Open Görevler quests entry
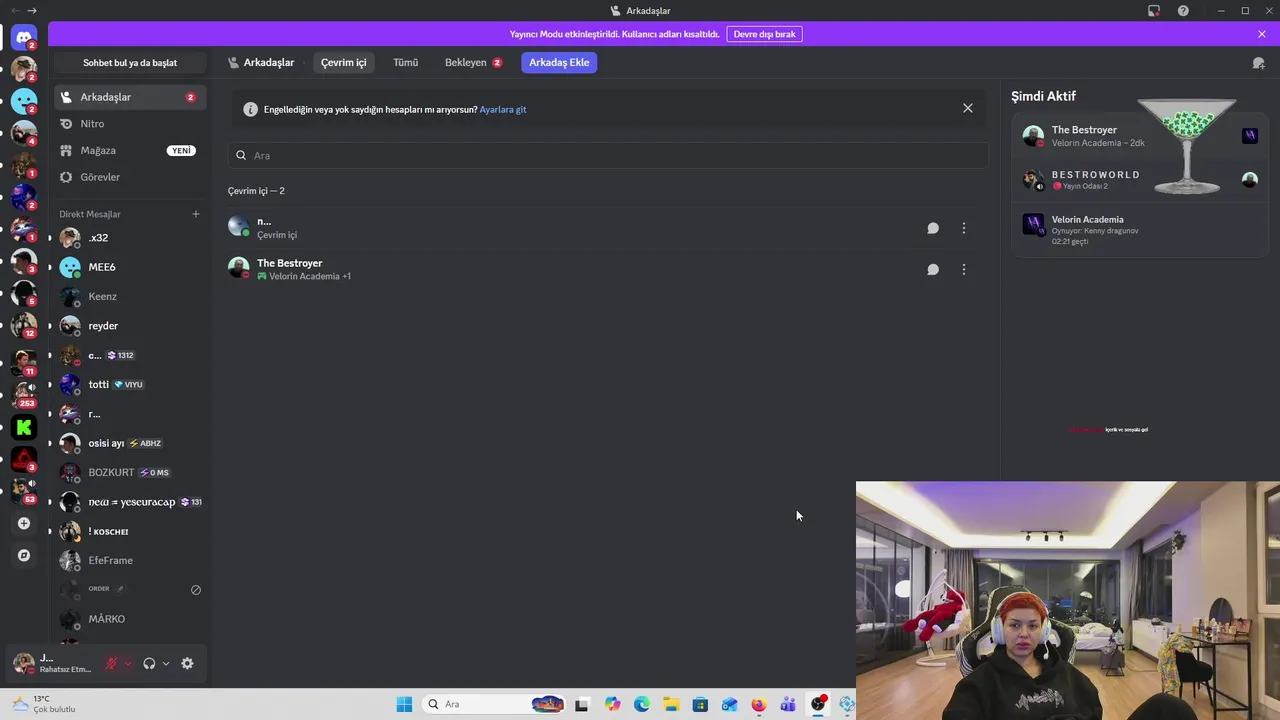The height and width of the screenshot is (720, 1280). click(130, 177)
